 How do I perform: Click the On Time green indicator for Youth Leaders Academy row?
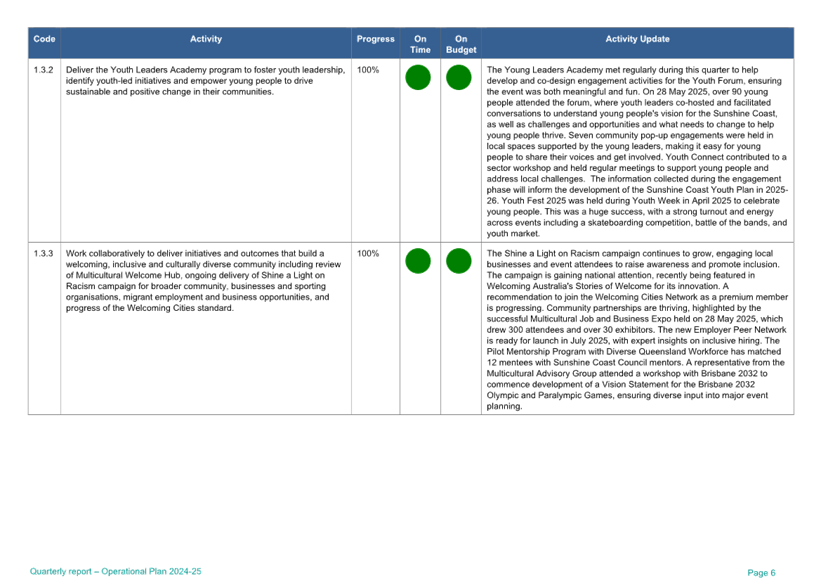(418, 77)
